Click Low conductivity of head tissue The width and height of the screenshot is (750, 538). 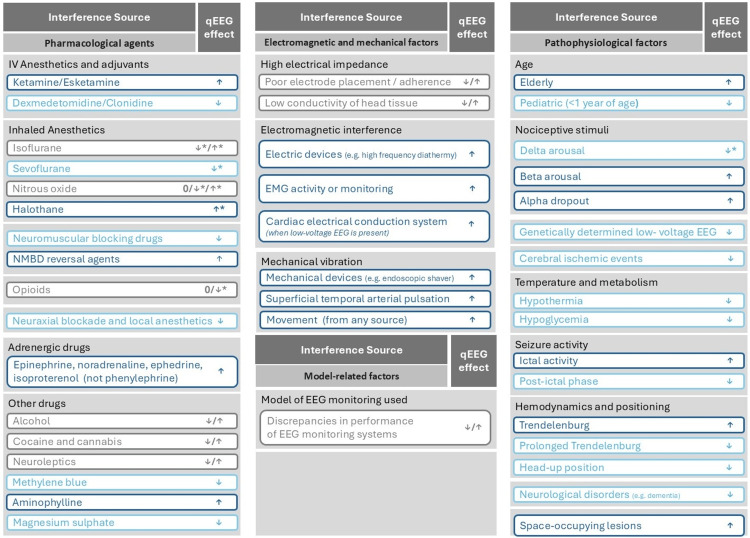click(374, 103)
